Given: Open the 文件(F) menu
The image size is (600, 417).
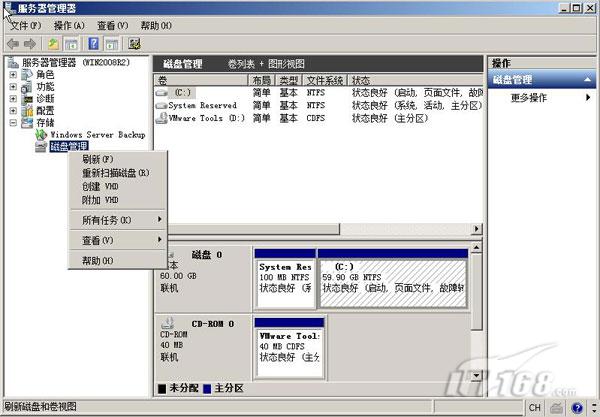Looking at the screenshot, I should tap(26, 26).
